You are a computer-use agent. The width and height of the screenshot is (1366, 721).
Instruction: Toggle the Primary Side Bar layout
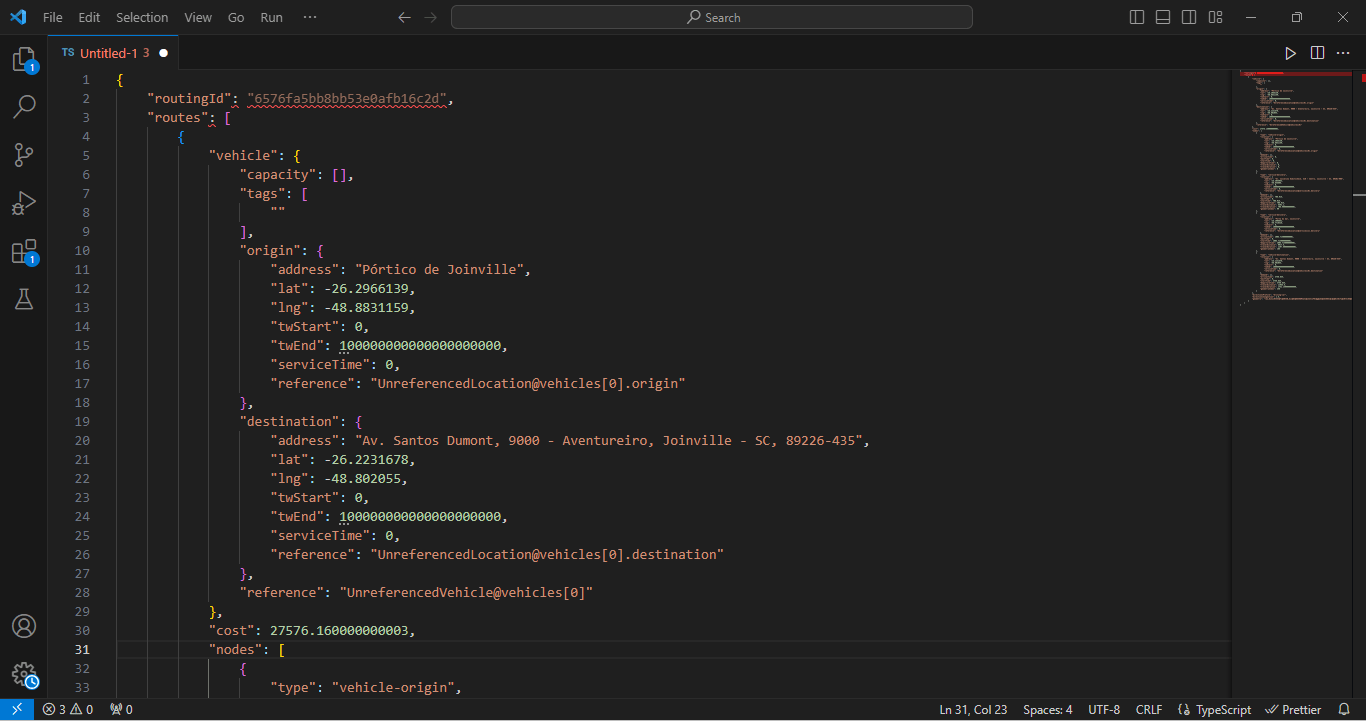coord(1137,17)
